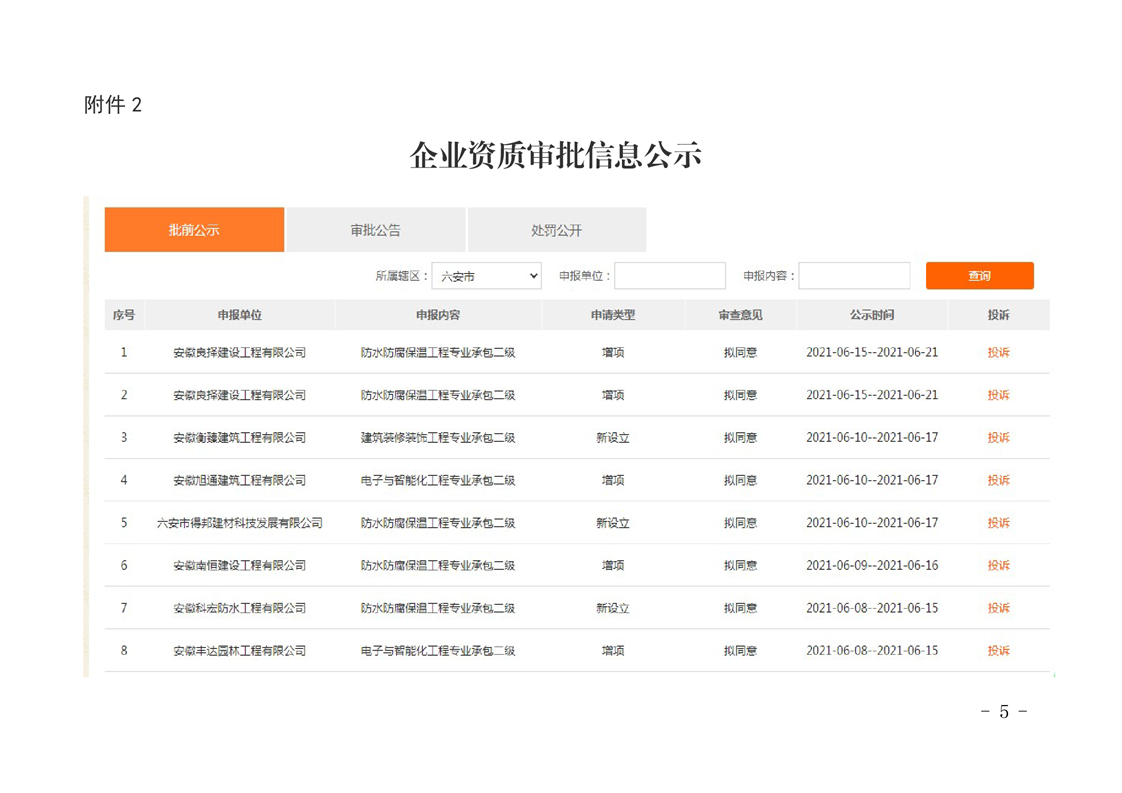This screenshot has width=1122, height=793.
Task: Click the 公示时间 column header
Action: point(872,315)
